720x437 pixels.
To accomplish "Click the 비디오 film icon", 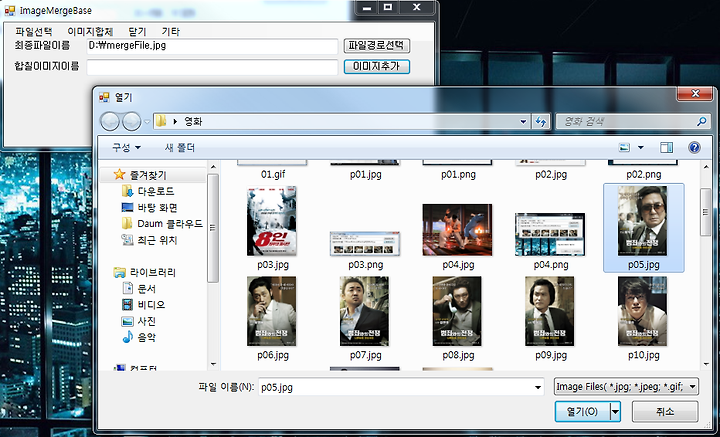I will tap(127, 304).
